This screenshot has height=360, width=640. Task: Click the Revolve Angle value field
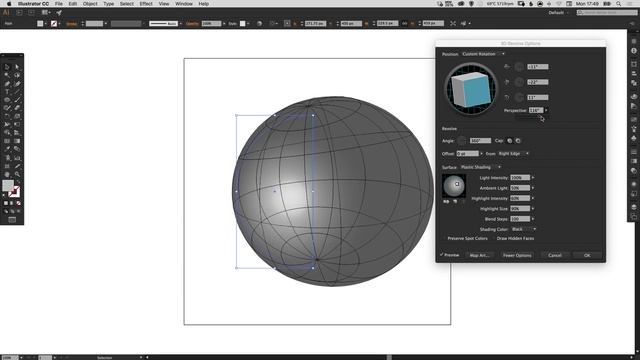480,141
